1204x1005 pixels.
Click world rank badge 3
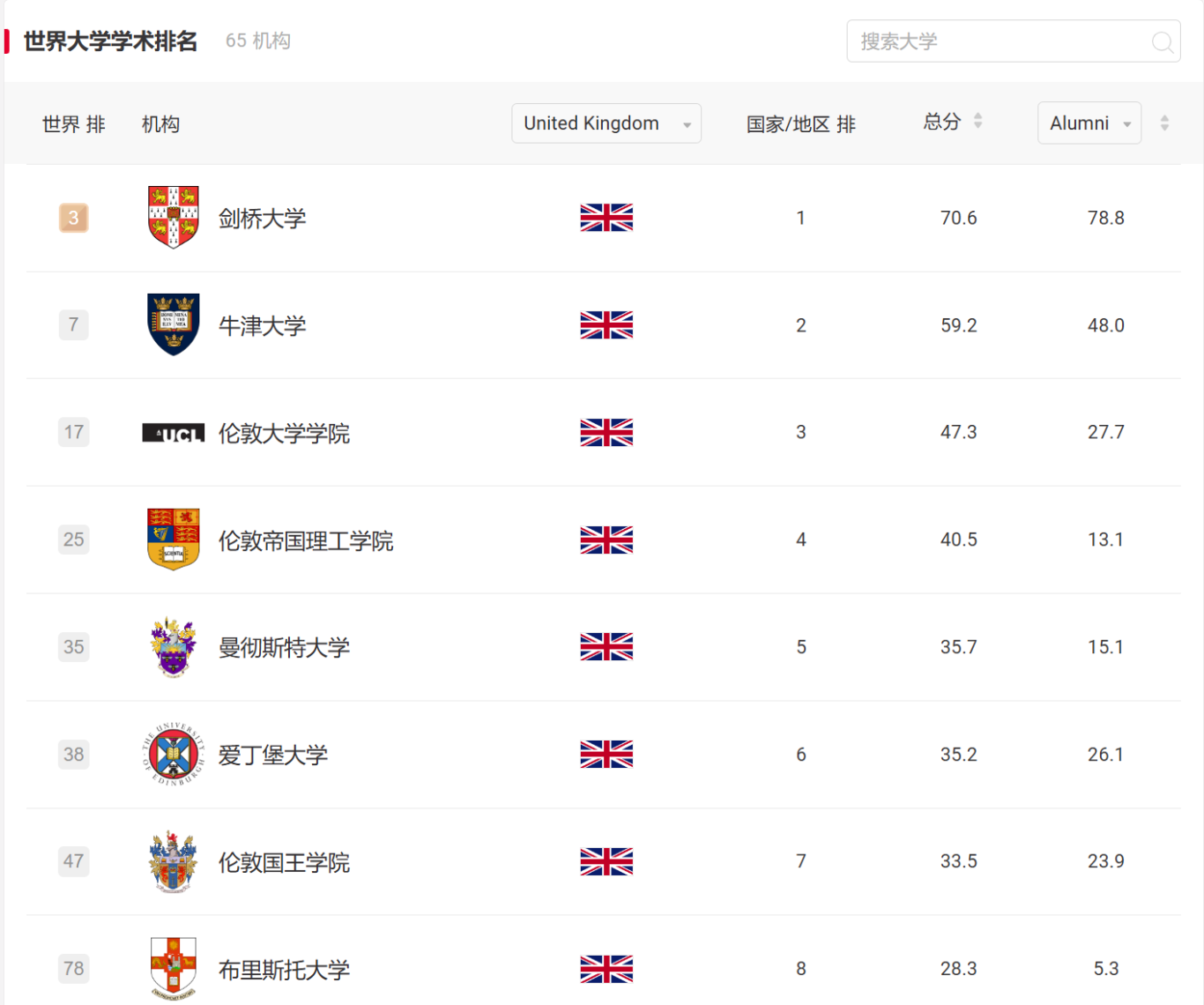(74, 218)
